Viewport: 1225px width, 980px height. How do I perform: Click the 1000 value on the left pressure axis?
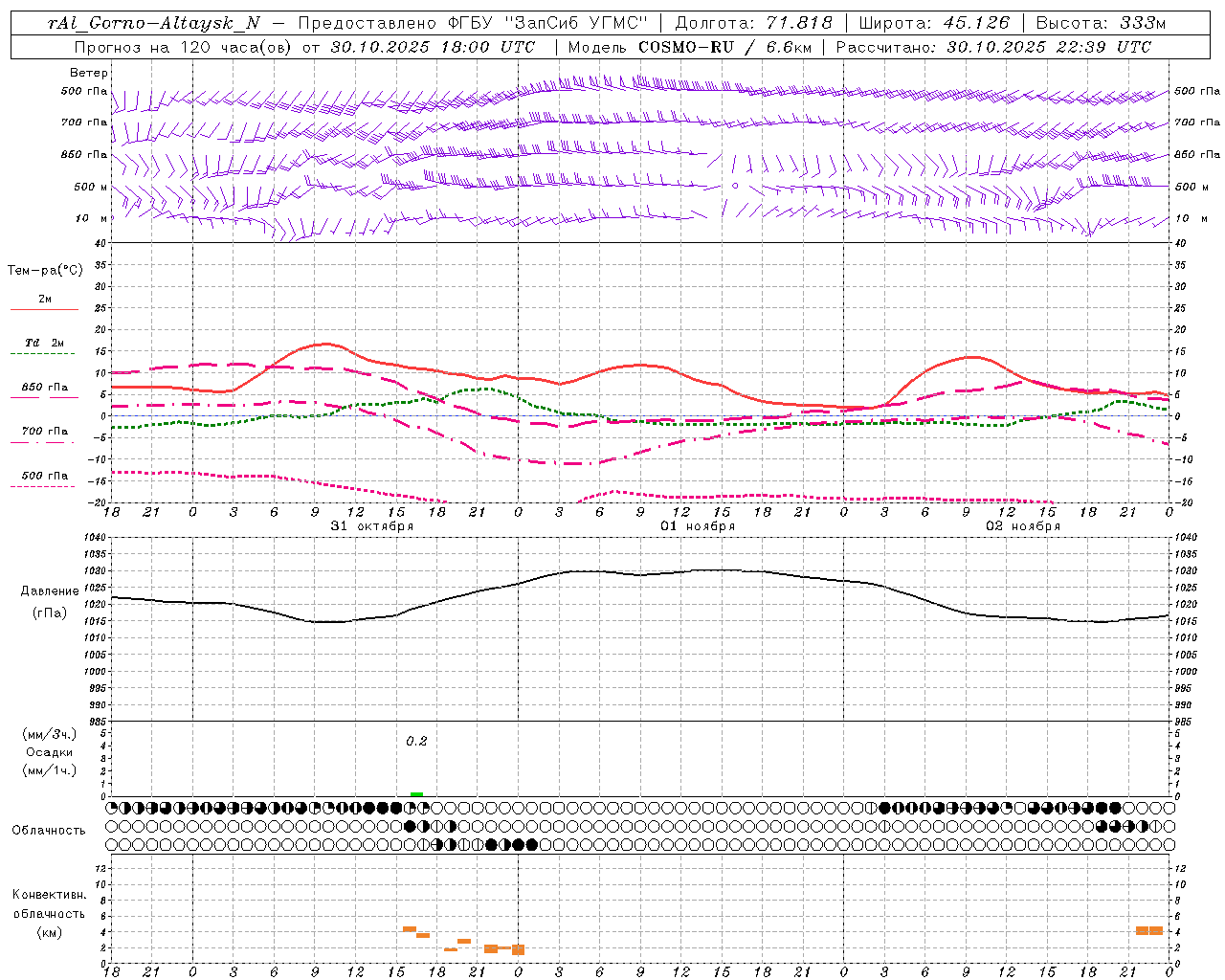point(96,671)
